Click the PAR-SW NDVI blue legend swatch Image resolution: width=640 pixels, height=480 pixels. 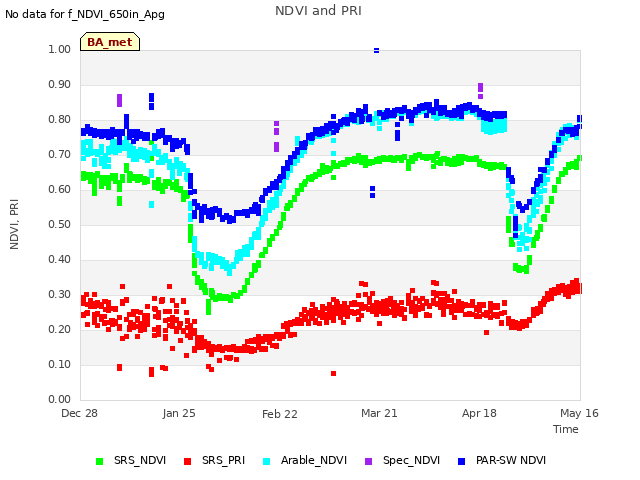(462, 461)
